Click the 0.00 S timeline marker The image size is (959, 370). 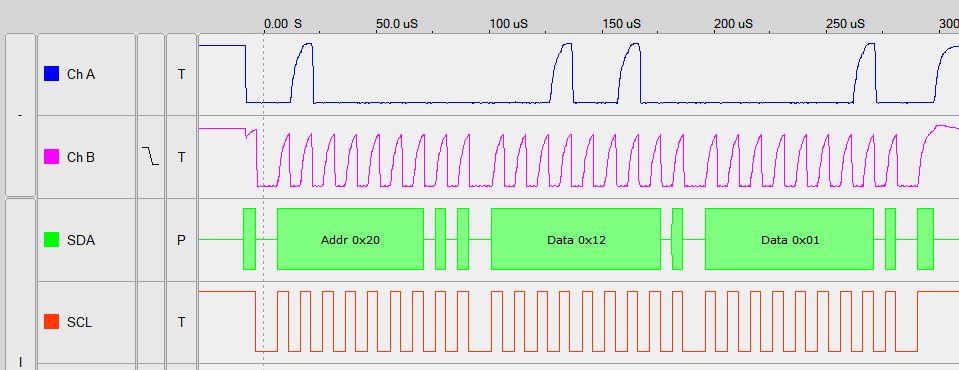point(283,24)
